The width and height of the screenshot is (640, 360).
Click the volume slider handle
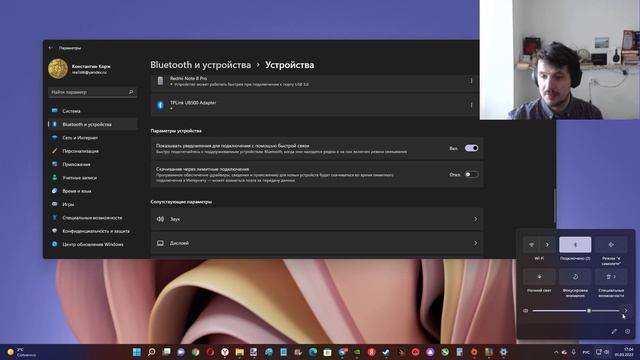(589, 311)
